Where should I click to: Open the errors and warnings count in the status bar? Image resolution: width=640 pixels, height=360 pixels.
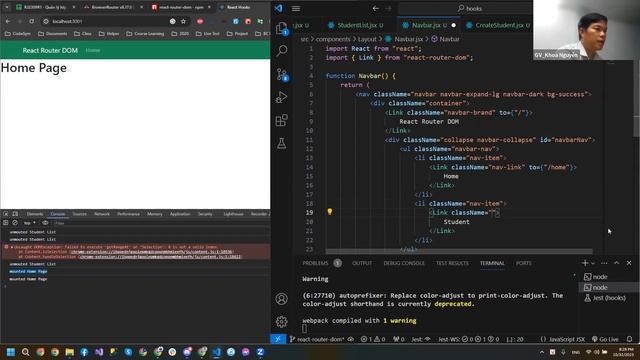373,339
